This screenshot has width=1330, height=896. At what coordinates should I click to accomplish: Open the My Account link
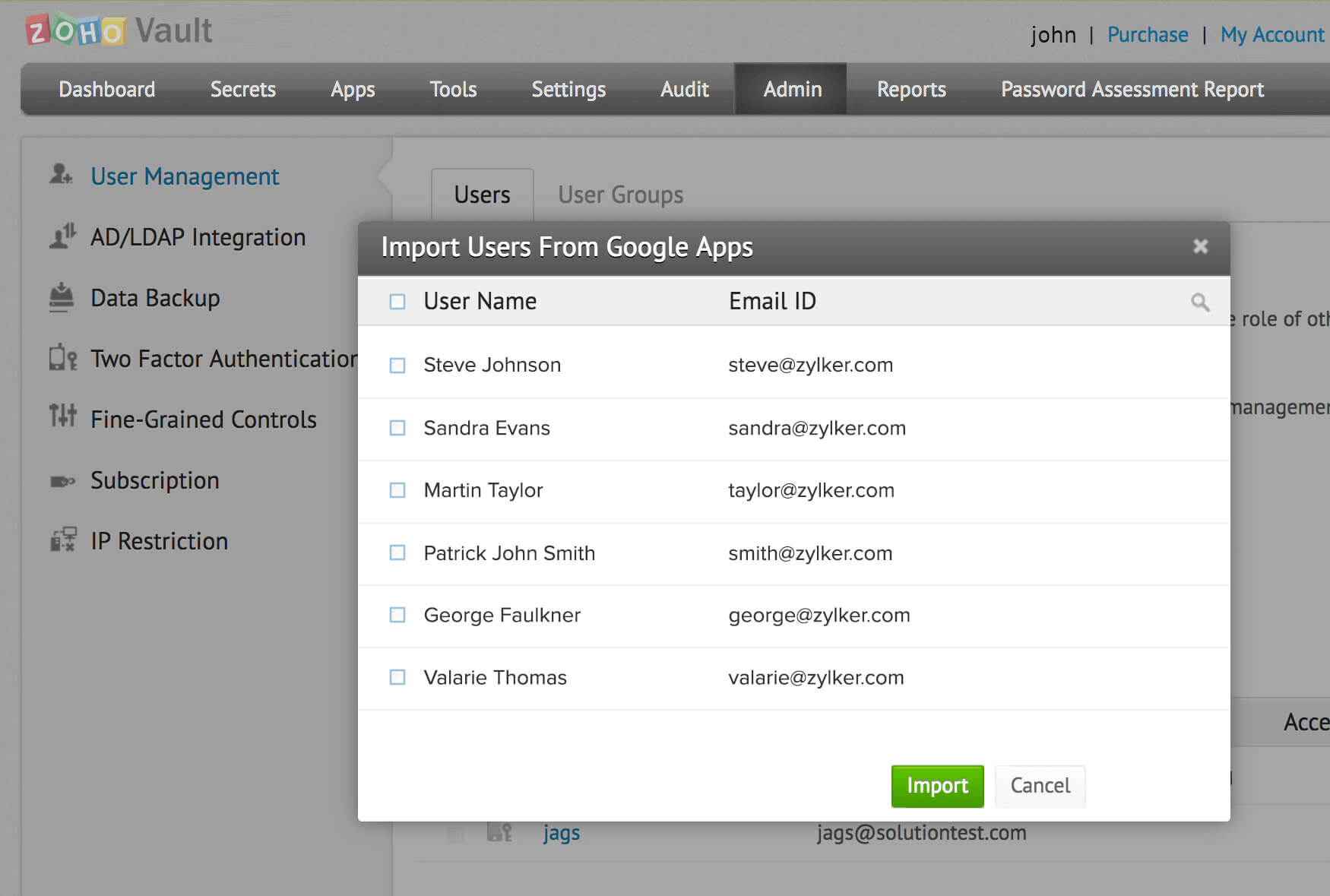1272,35
